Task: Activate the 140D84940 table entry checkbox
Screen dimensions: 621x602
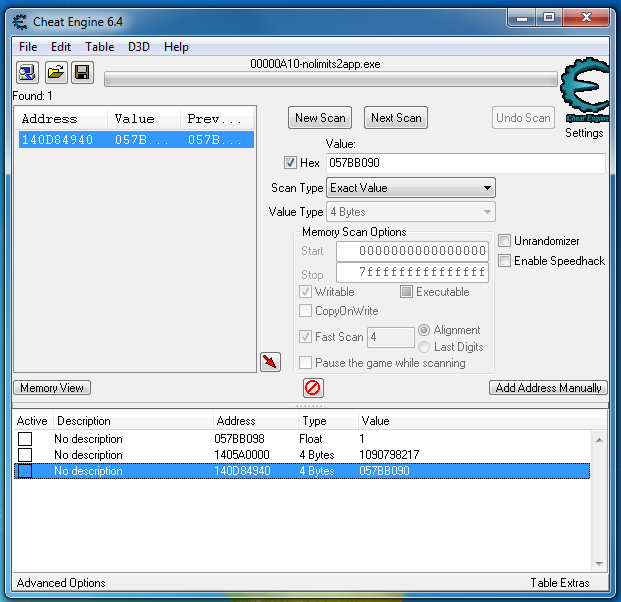Action: (x=25, y=471)
